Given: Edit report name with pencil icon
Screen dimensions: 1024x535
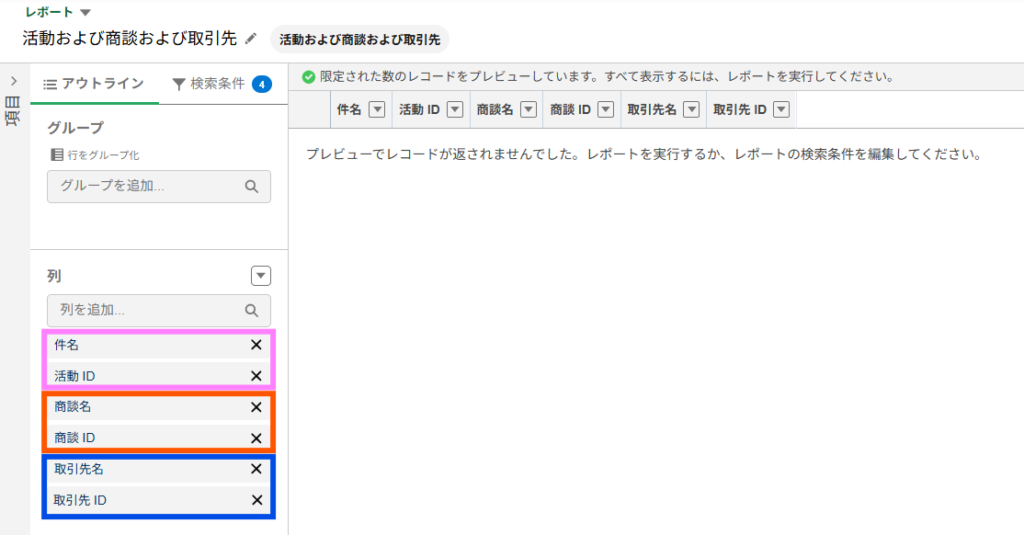Looking at the screenshot, I should click(250, 39).
